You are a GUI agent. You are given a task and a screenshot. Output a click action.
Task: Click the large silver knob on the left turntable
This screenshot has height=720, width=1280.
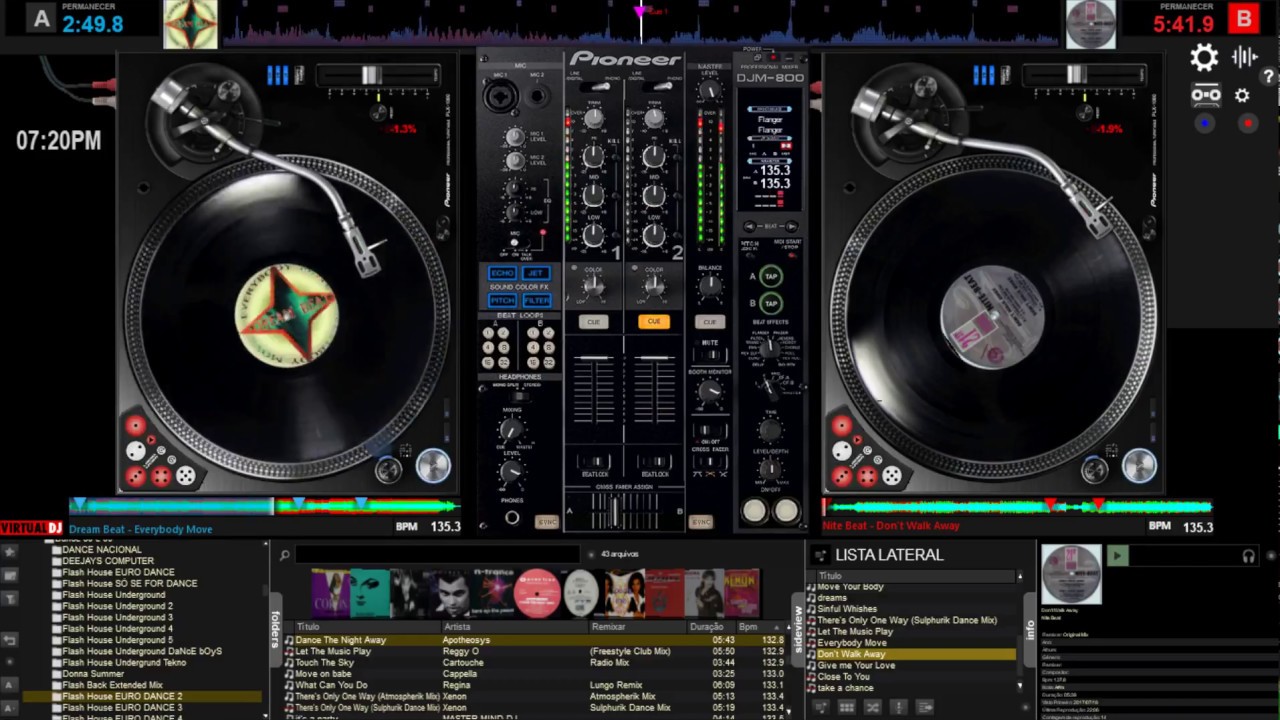tap(433, 466)
